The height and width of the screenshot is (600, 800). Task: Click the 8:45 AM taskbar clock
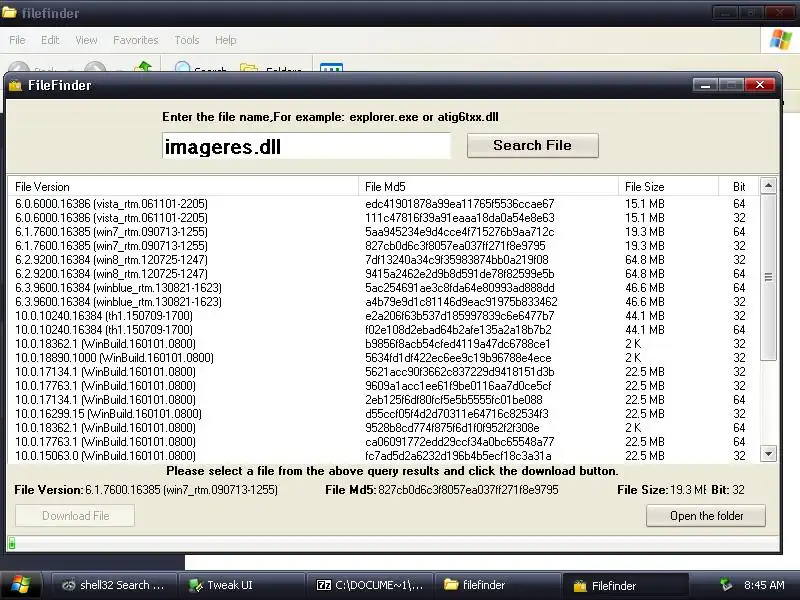[764, 585]
